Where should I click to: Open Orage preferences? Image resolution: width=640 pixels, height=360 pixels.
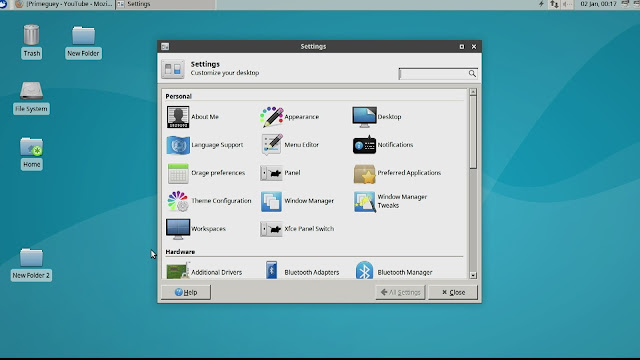206,173
